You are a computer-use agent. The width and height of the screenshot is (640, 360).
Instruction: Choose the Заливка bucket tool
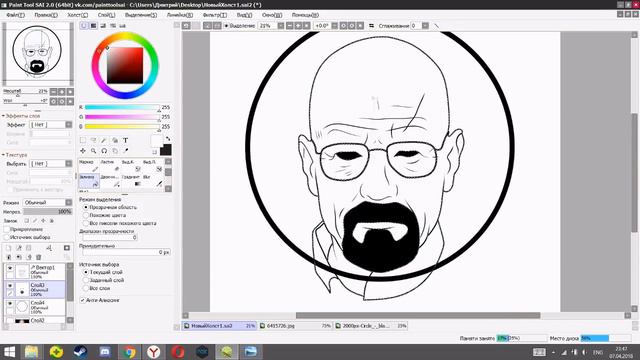pyautogui.click(x=89, y=181)
